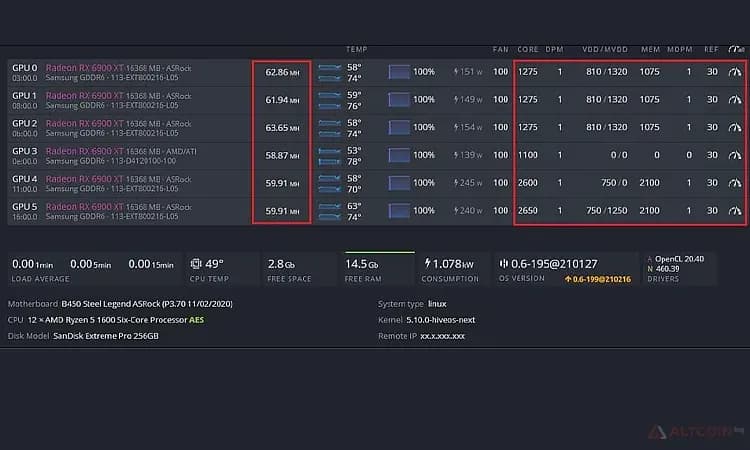Click the green AES label

197,319
